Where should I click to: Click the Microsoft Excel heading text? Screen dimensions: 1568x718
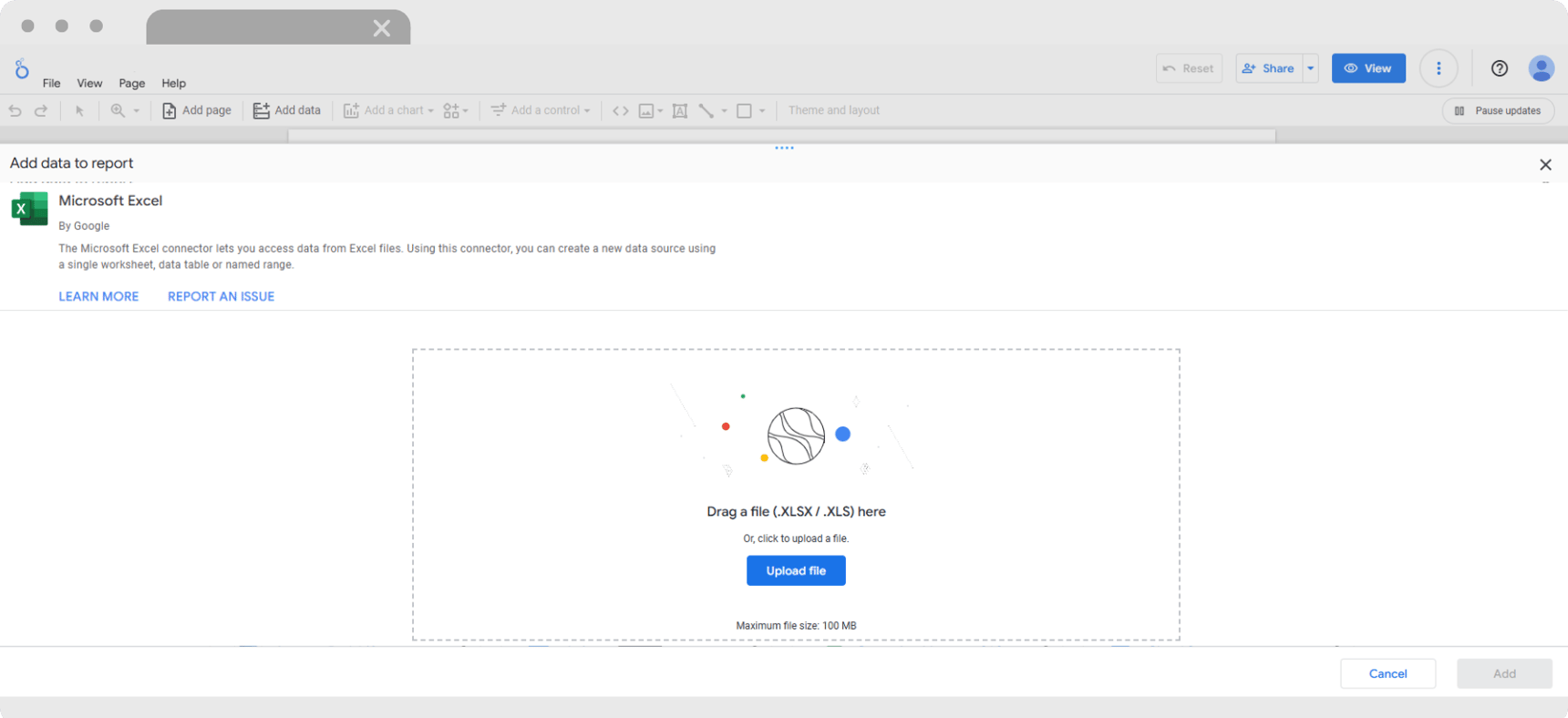point(110,200)
